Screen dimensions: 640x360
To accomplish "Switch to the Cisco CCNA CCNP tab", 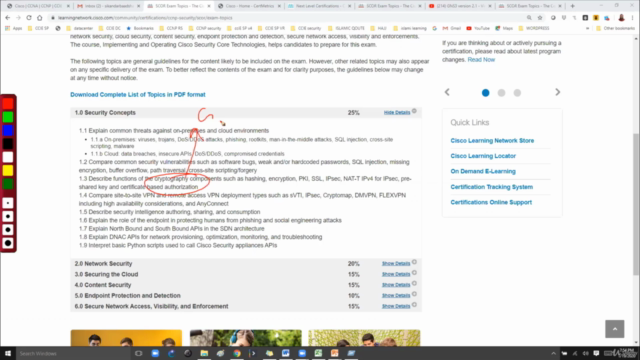I will [38, 6].
